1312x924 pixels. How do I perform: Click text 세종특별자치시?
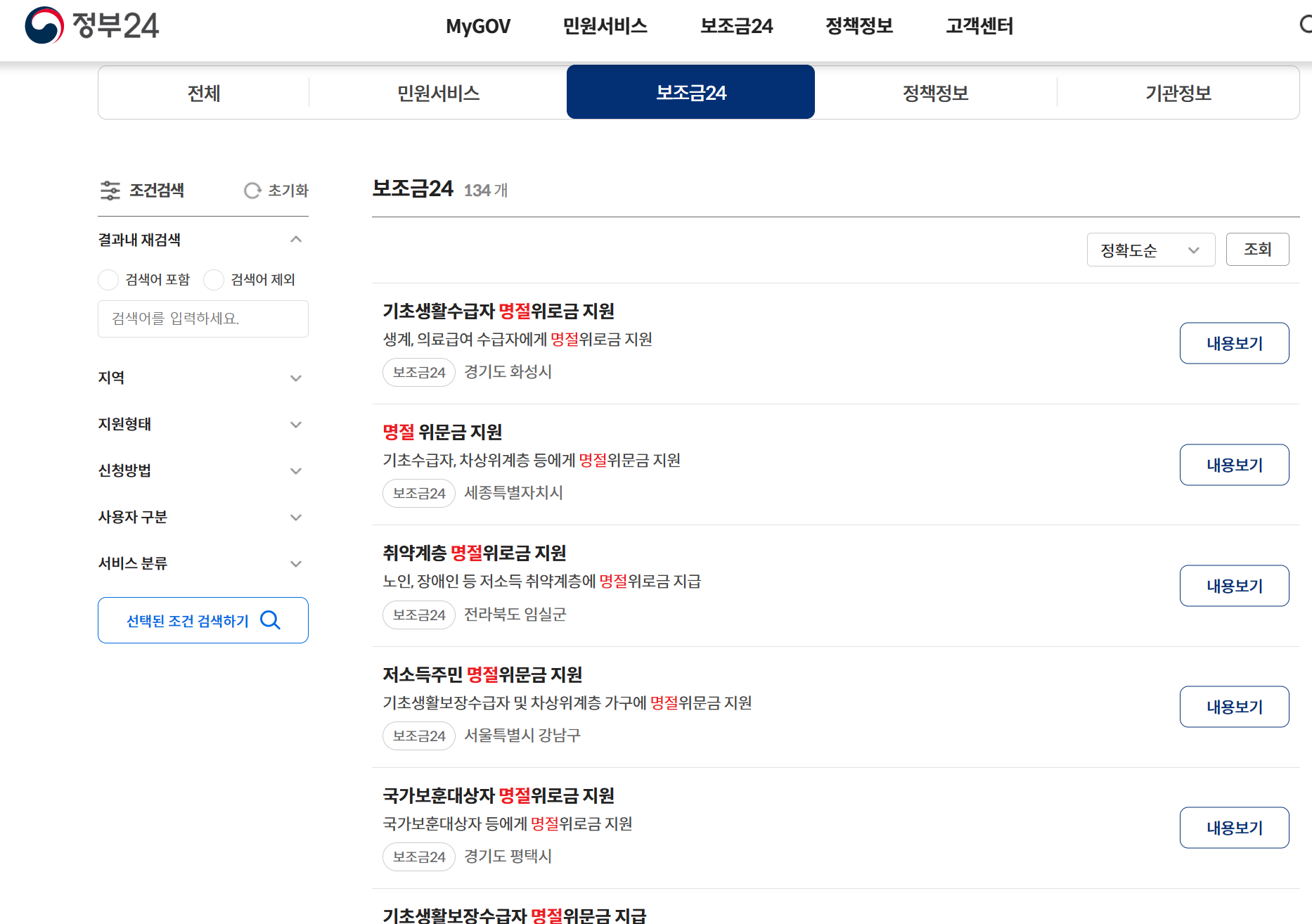(x=514, y=492)
